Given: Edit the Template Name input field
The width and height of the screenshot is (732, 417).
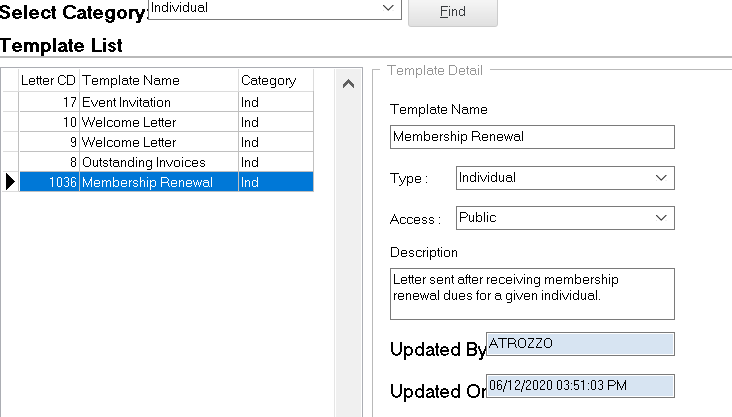Looking at the screenshot, I should pos(532,137).
